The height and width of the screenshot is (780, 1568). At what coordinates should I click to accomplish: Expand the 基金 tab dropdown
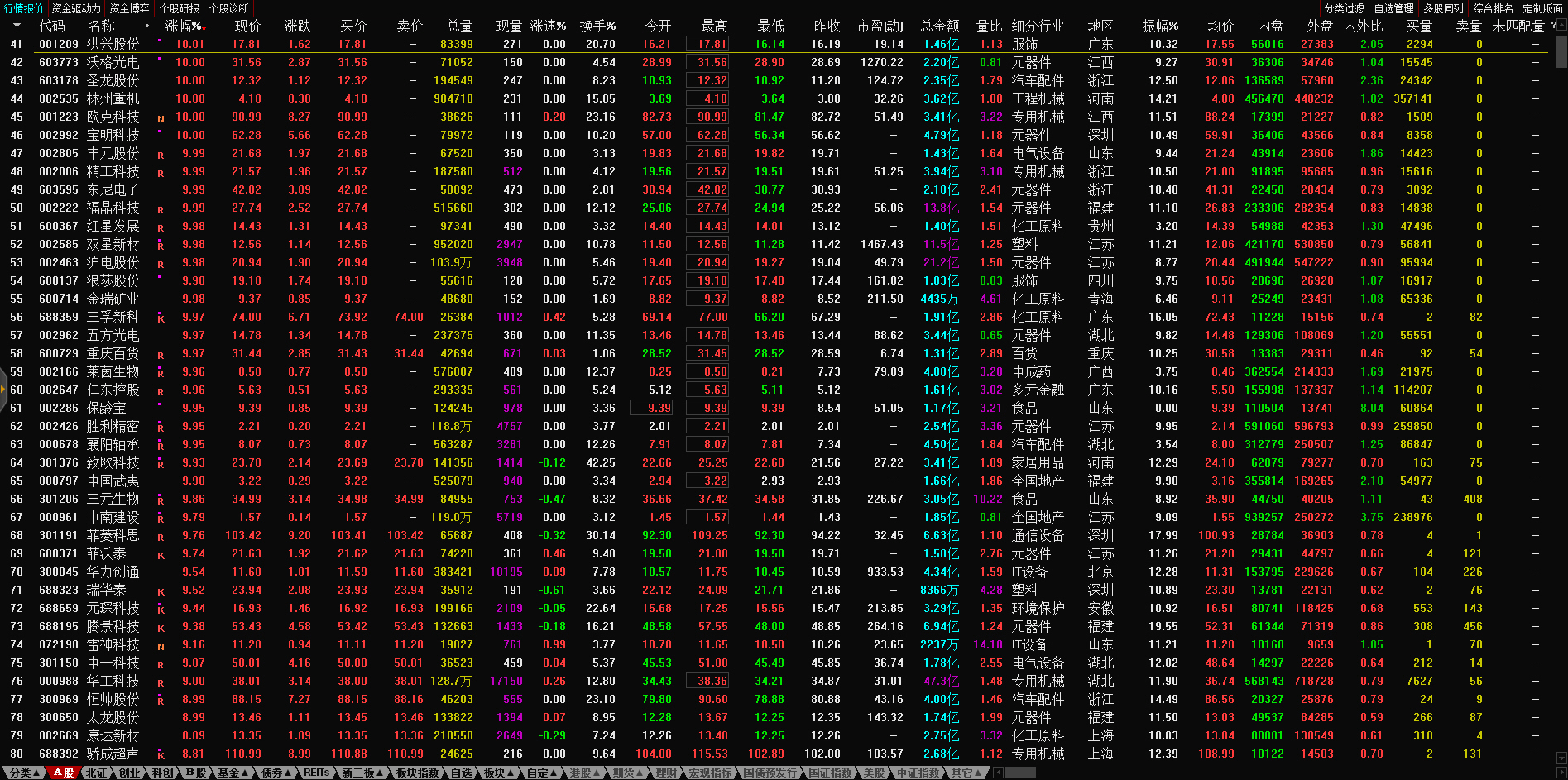pos(233,773)
